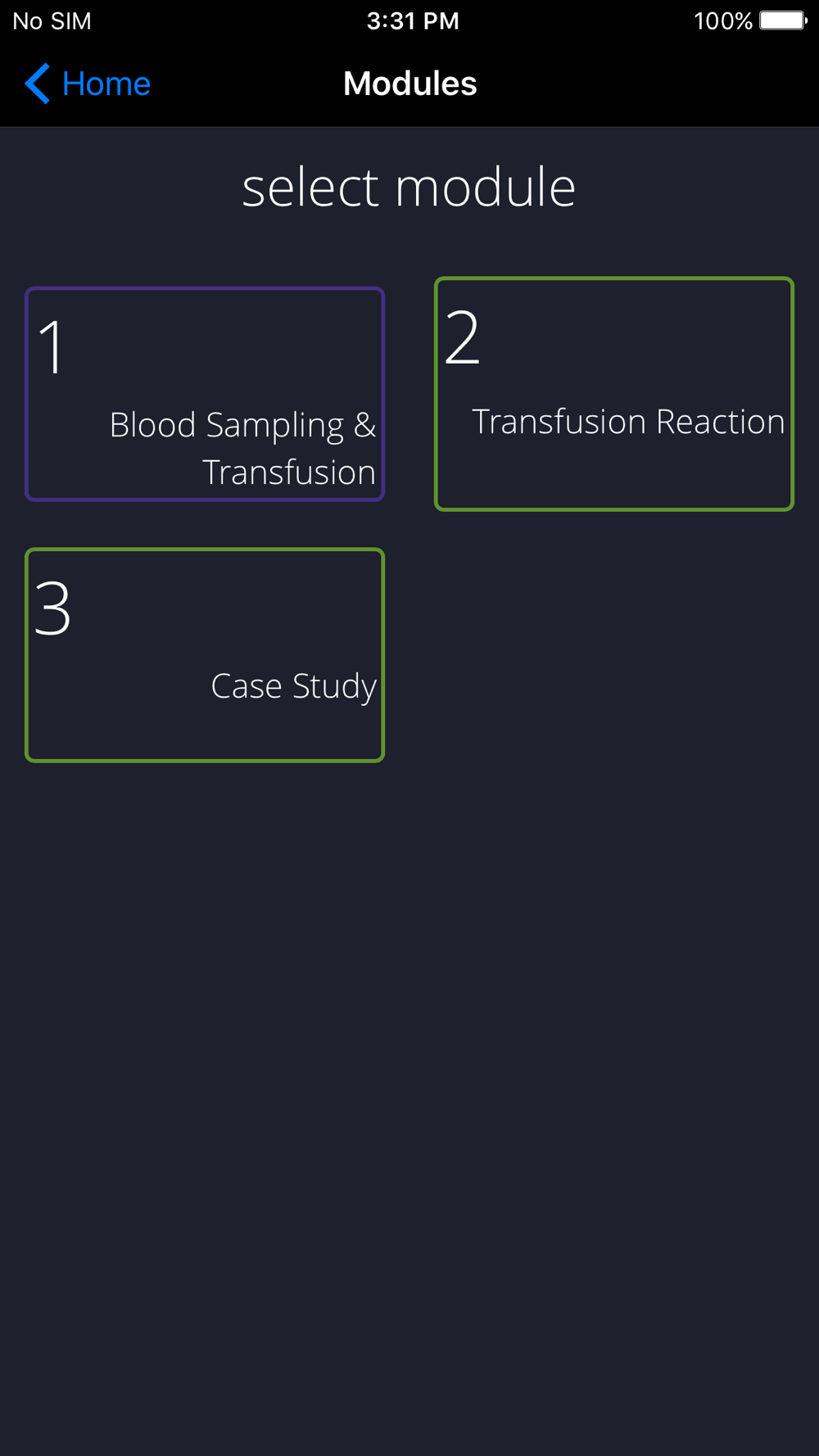Tap the battery icon in status bar
Image resolution: width=819 pixels, height=1456 pixels.
pyautogui.click(x=783, y=20)
